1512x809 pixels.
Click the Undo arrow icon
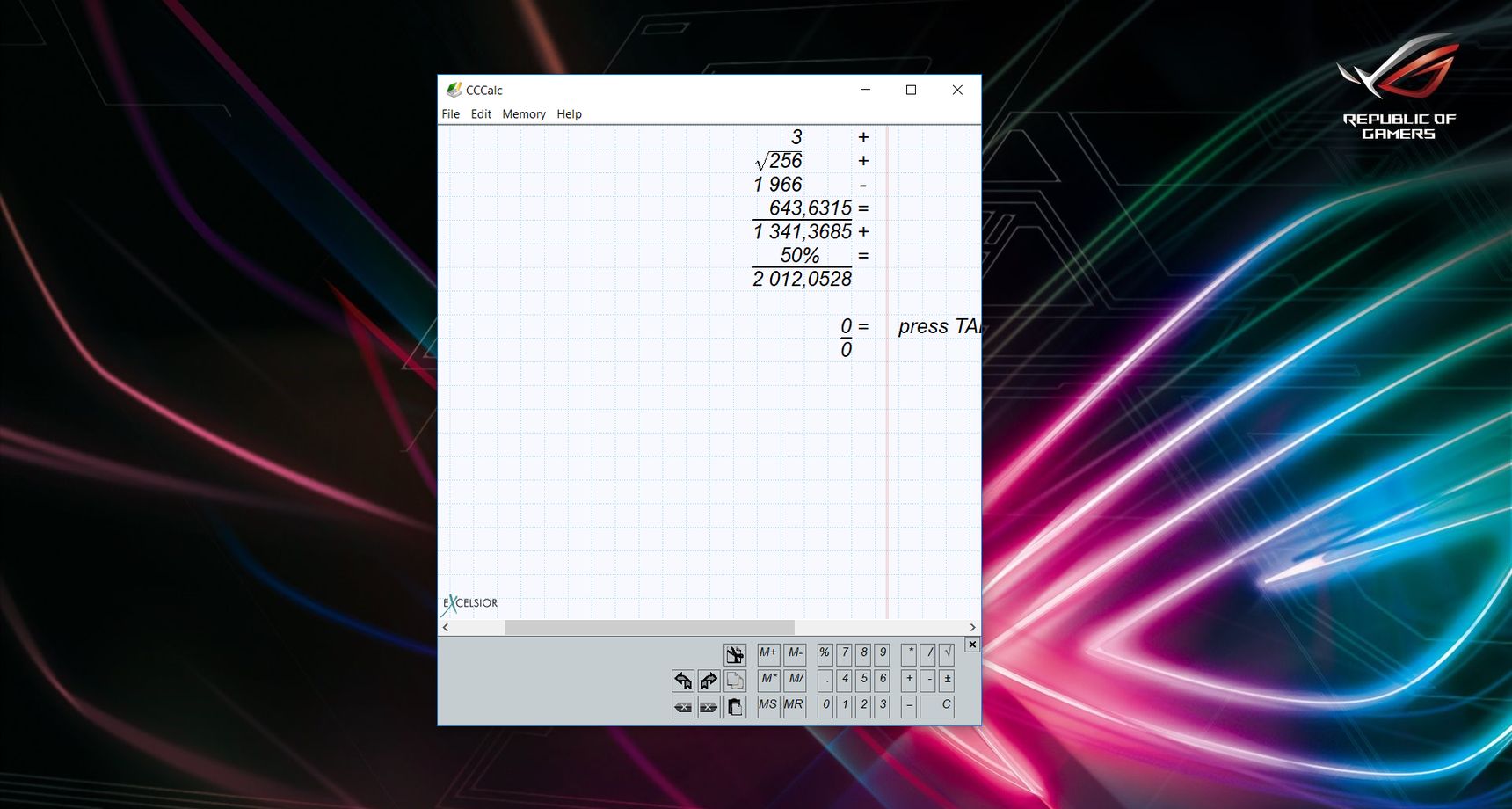(x=683, y=681)
